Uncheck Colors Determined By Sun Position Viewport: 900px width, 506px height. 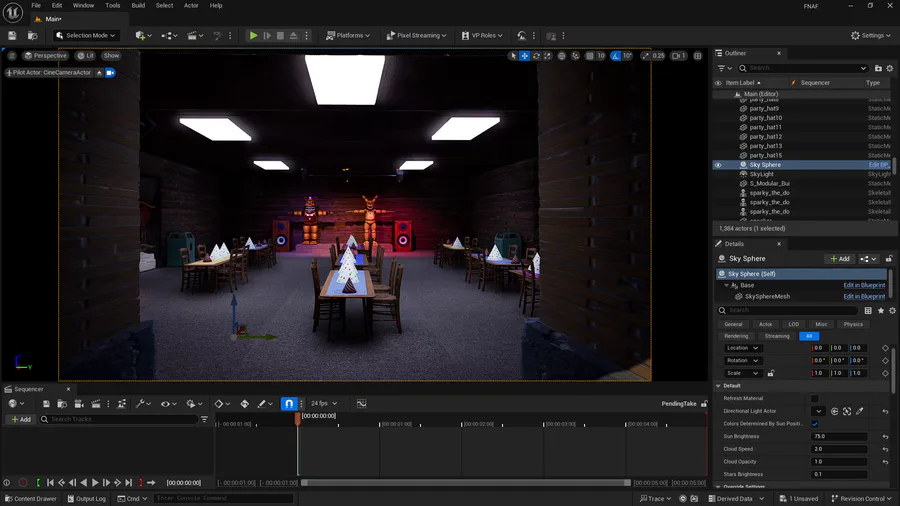coord(814,423)
